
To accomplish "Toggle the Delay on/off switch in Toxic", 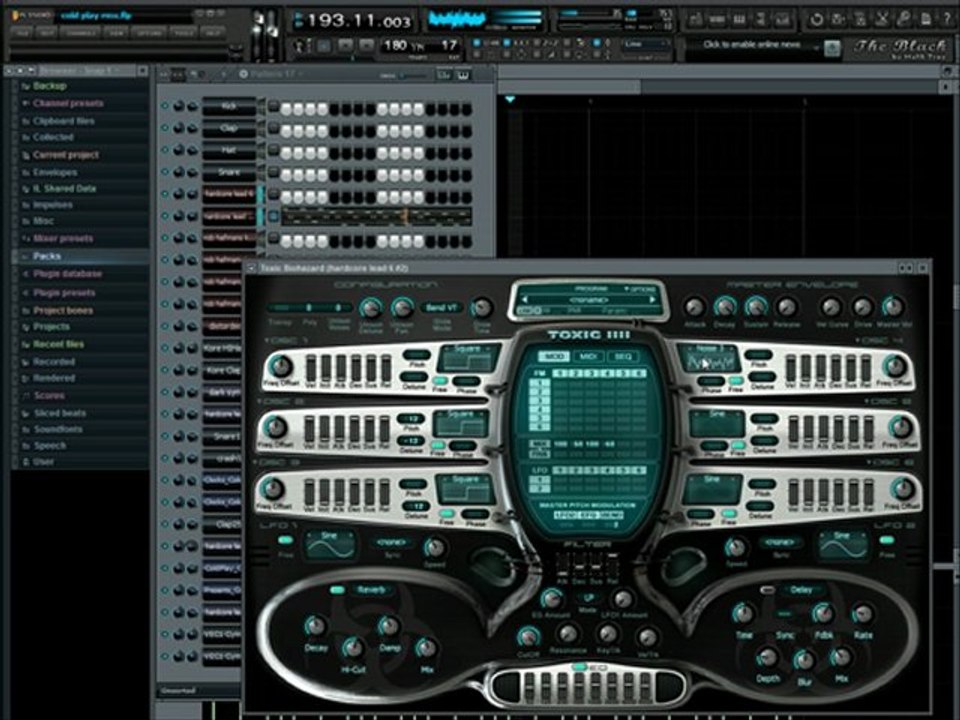I will click(767, 590).
